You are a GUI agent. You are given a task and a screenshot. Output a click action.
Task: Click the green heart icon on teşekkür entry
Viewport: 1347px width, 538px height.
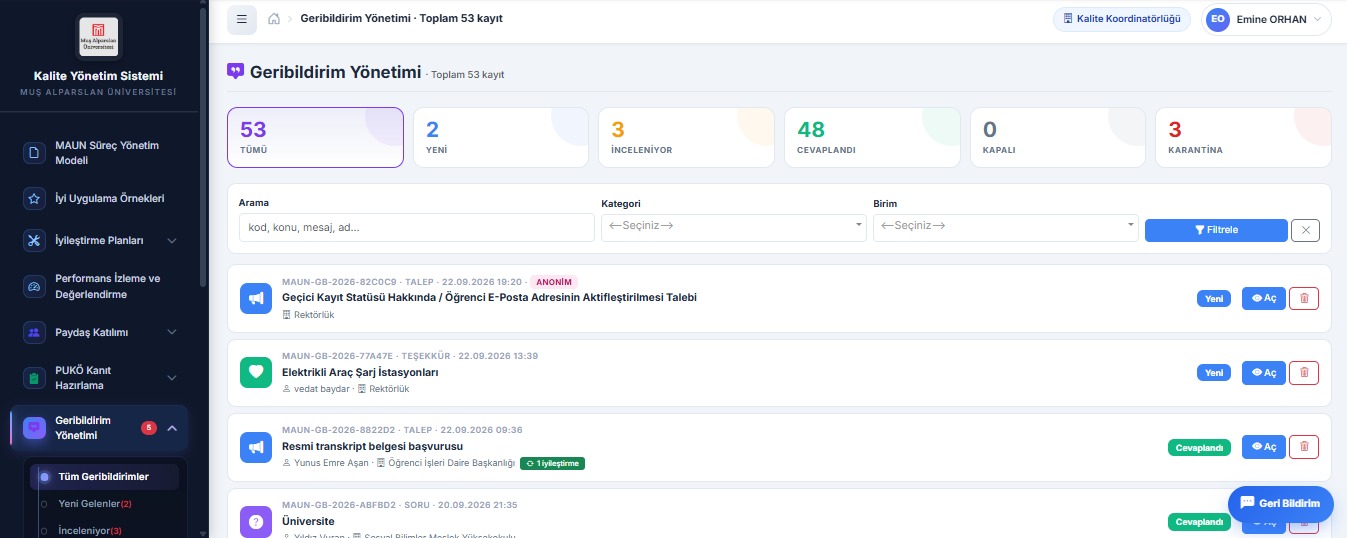(256, 373)
